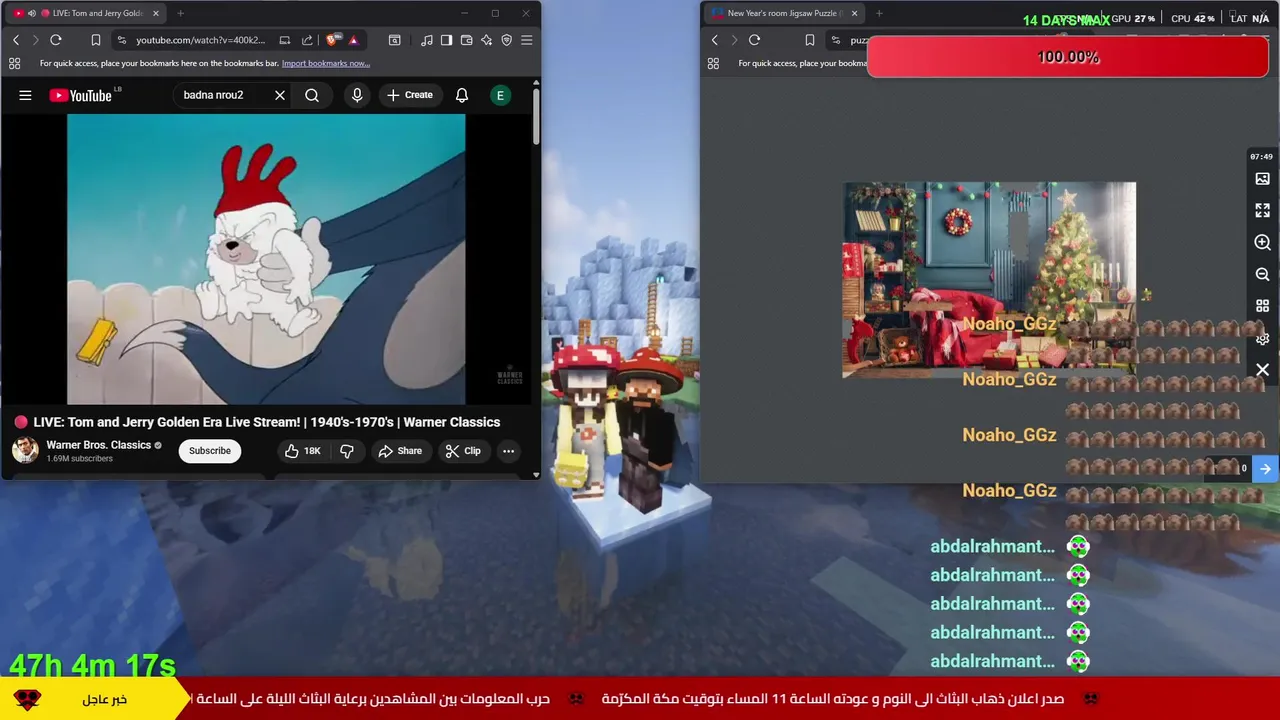Open a new tab in YouTube window
The width and height of the screenshot is (1280, 720).
tap(180, 13)
